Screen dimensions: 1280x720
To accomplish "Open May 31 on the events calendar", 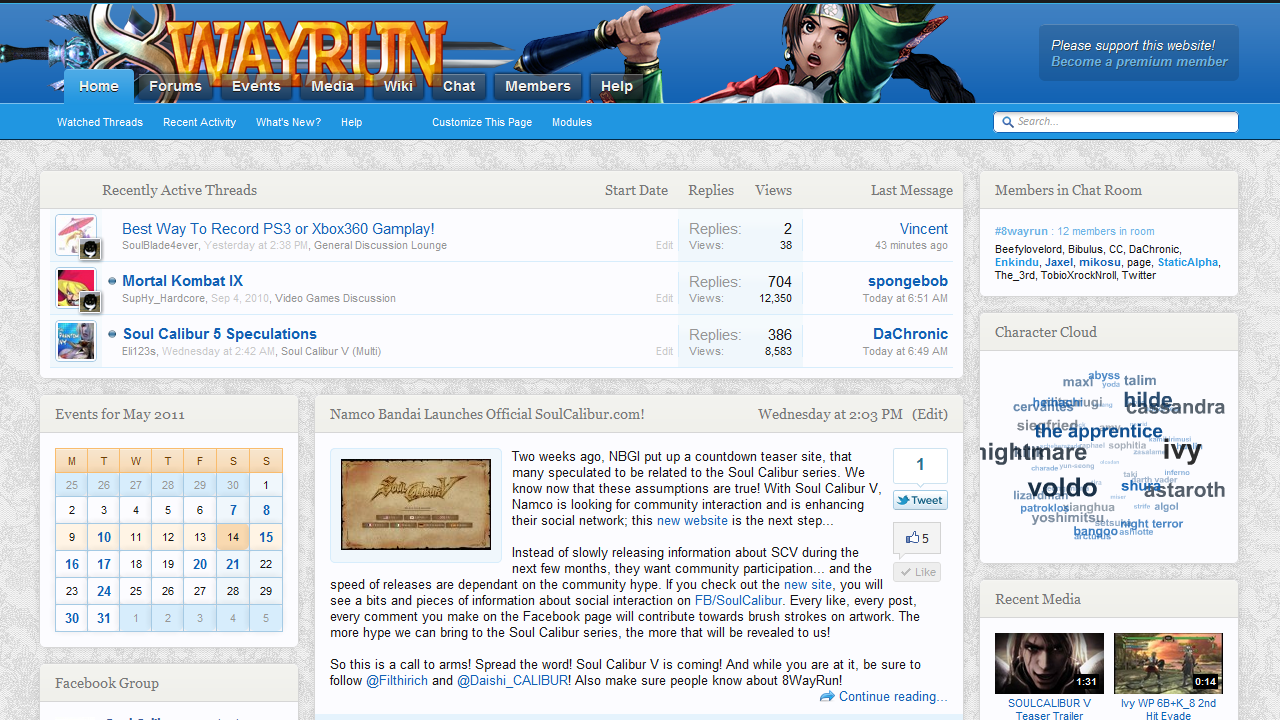I will (x=104, y=618).
